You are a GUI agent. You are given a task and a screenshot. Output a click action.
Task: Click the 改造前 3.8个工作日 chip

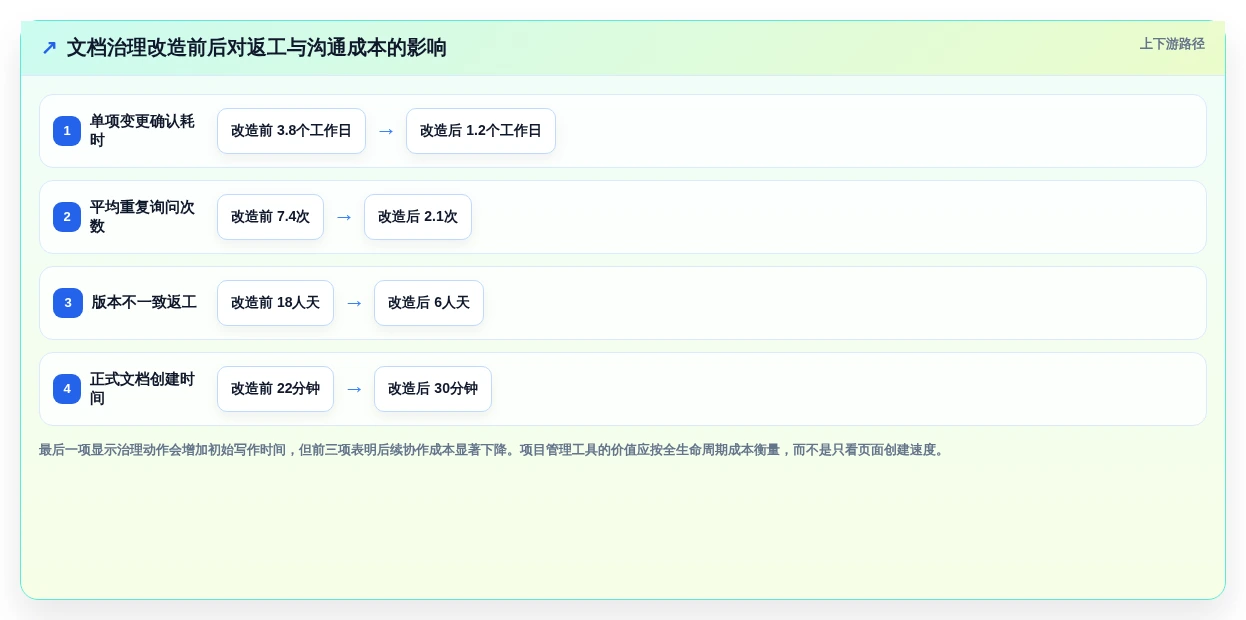[291, 131]
